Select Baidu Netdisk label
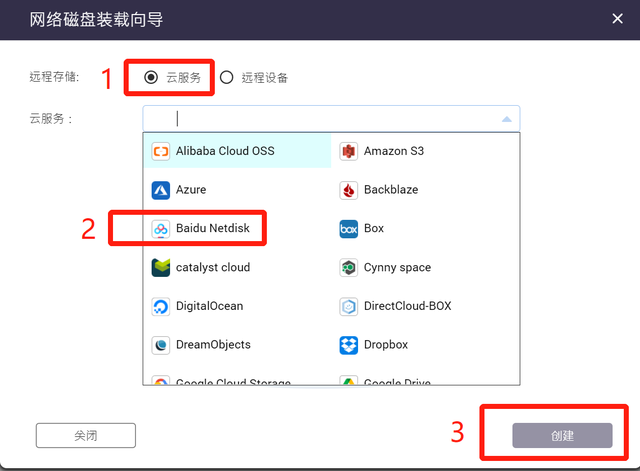This screenshot has width=640, height=471. pyautogui.click(x=213, y=228)
